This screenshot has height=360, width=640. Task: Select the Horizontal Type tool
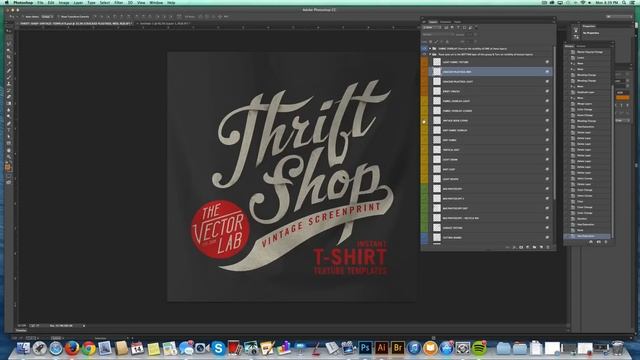click(9, 130)
